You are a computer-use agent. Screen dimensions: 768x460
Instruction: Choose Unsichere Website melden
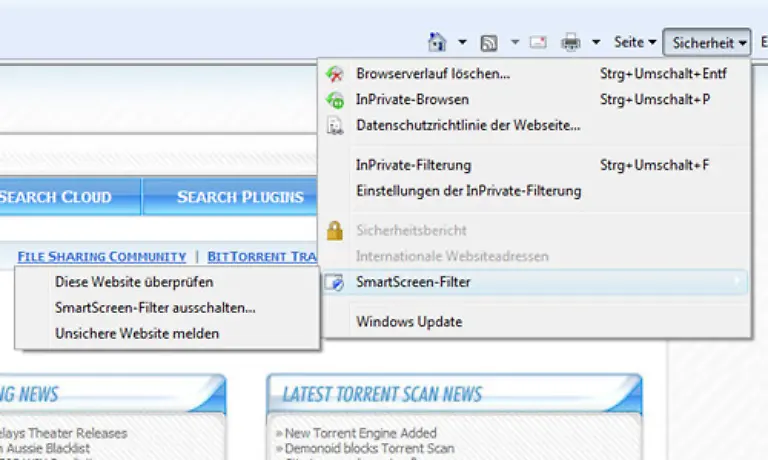(x=167, y=334)
